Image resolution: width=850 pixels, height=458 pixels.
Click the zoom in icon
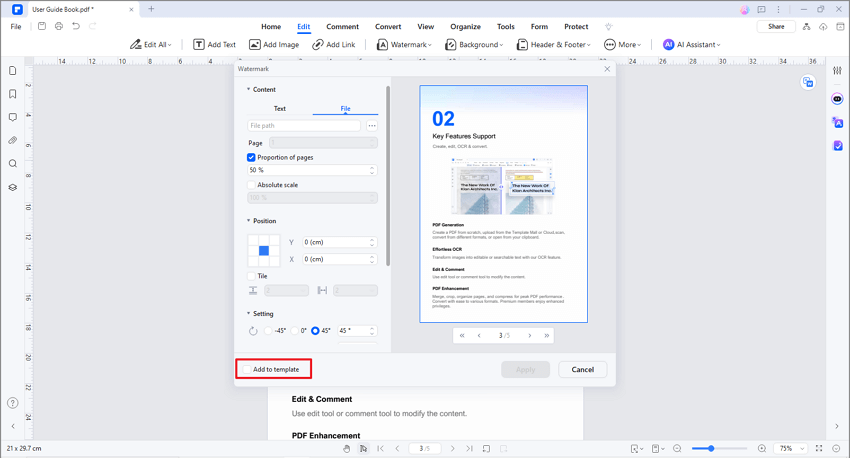(762, 448)
